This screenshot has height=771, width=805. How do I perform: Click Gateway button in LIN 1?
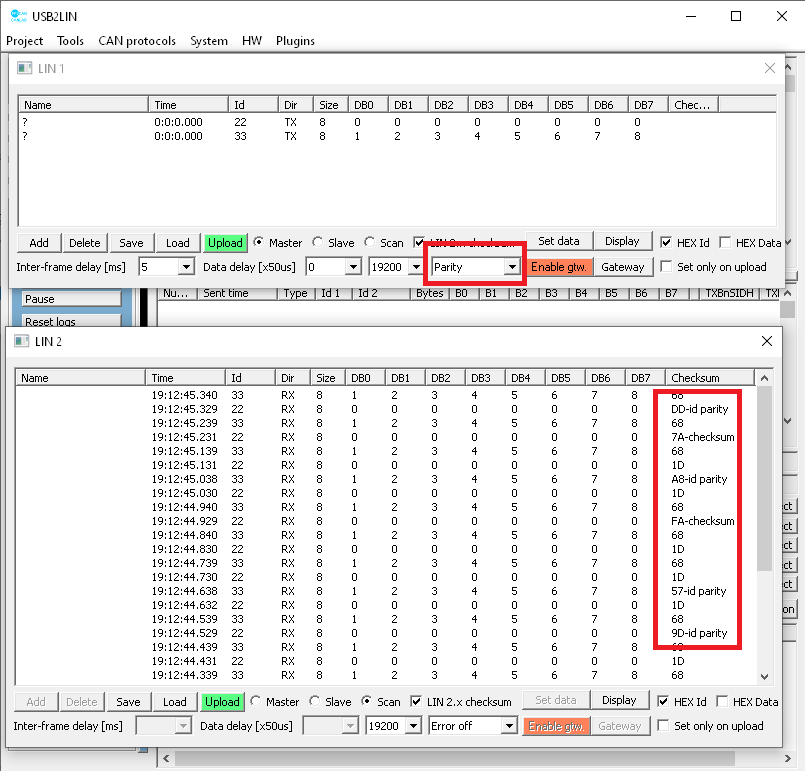pyautogui.click(x=622, y=267)
